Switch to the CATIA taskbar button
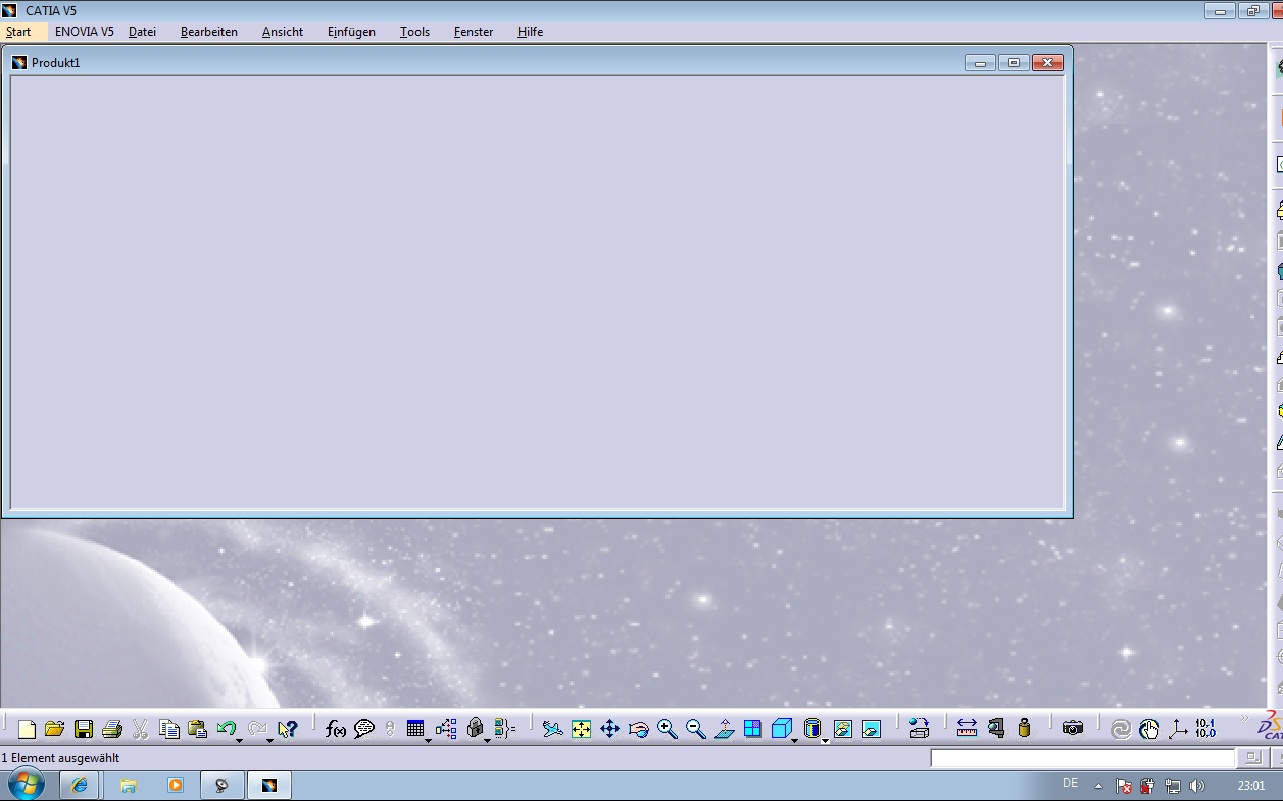The image size is (1283, 801). click(x=269, y=786)
